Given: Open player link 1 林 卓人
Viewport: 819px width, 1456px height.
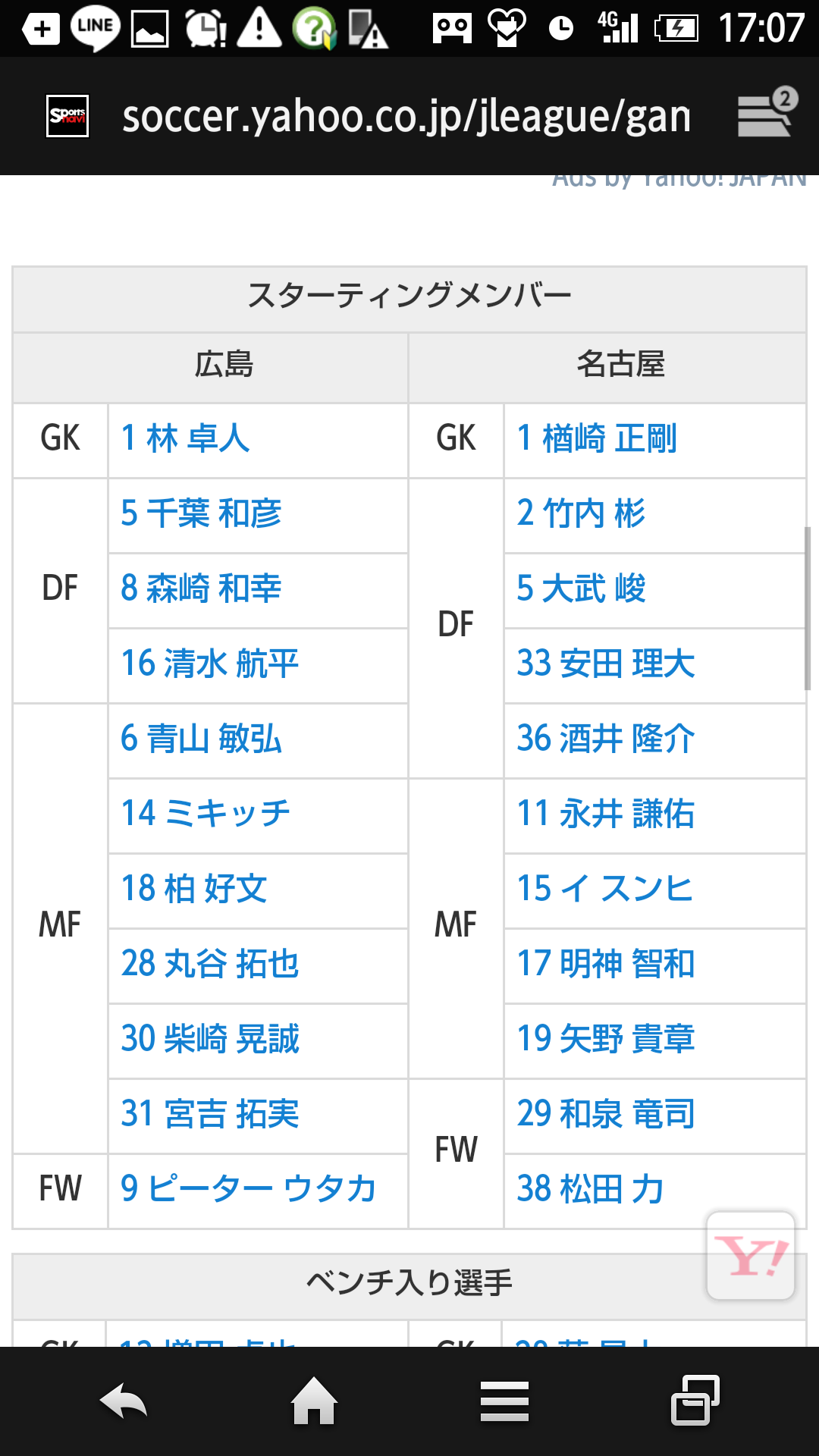Looking at the screenshot, I should 186,439.
